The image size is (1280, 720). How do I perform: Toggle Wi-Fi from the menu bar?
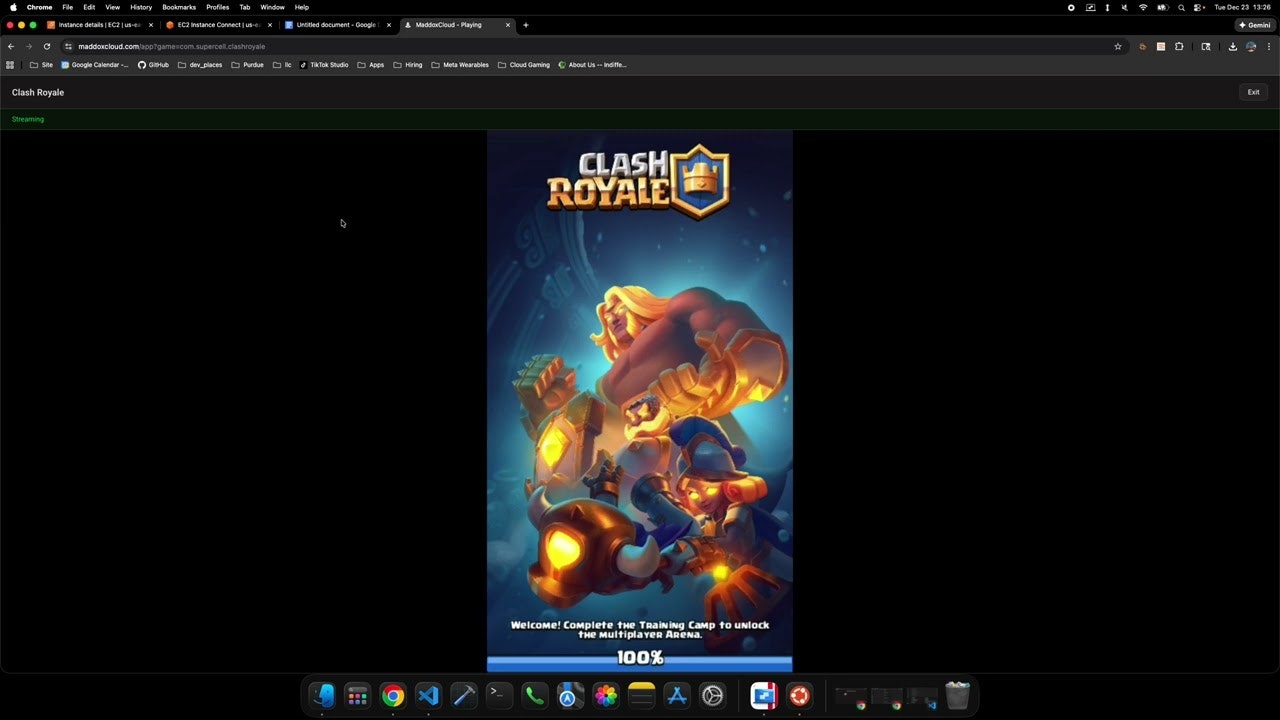pyautogui.click(x=1143, y=7)
